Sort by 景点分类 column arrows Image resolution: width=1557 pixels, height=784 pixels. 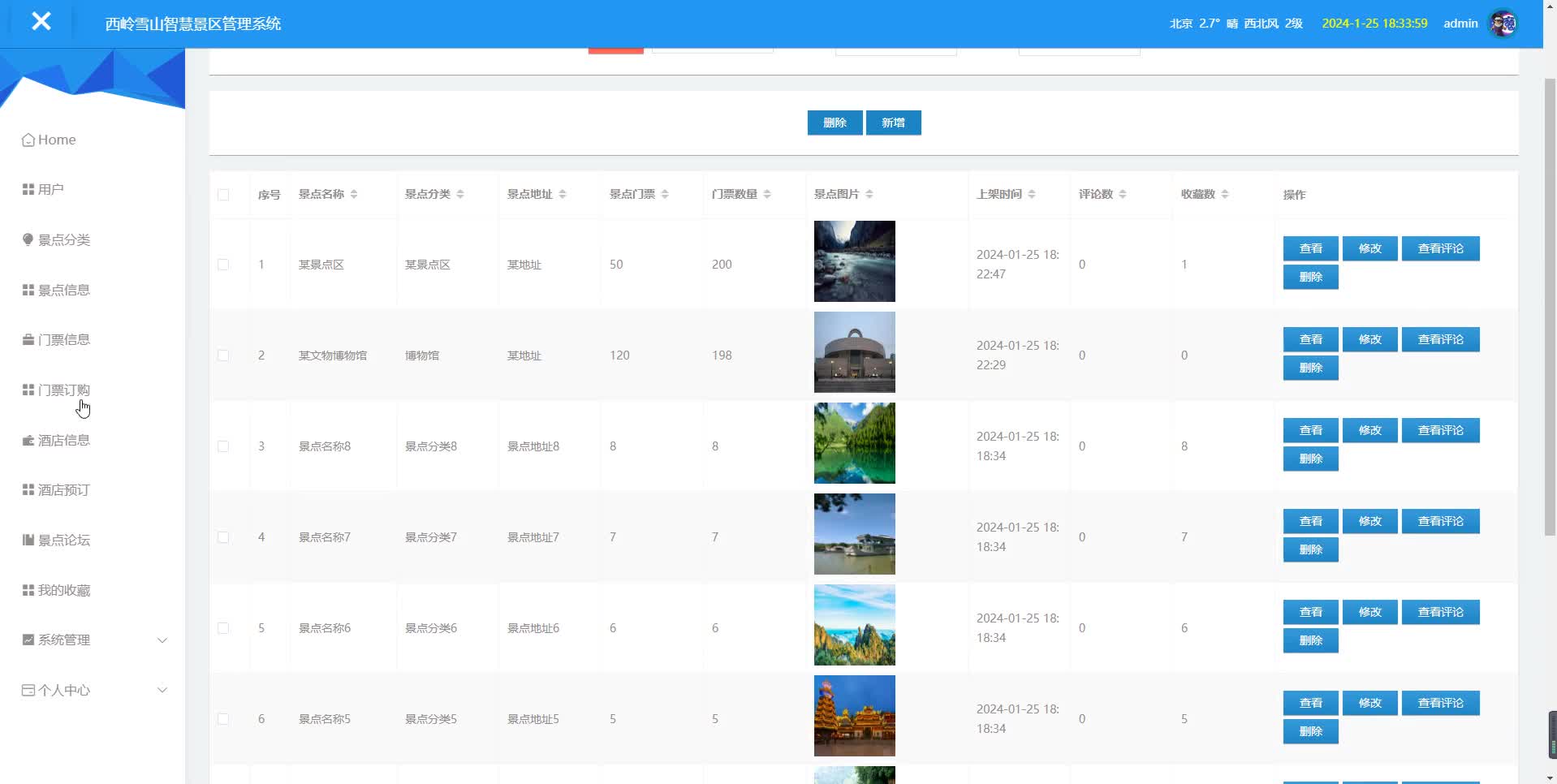460,194
